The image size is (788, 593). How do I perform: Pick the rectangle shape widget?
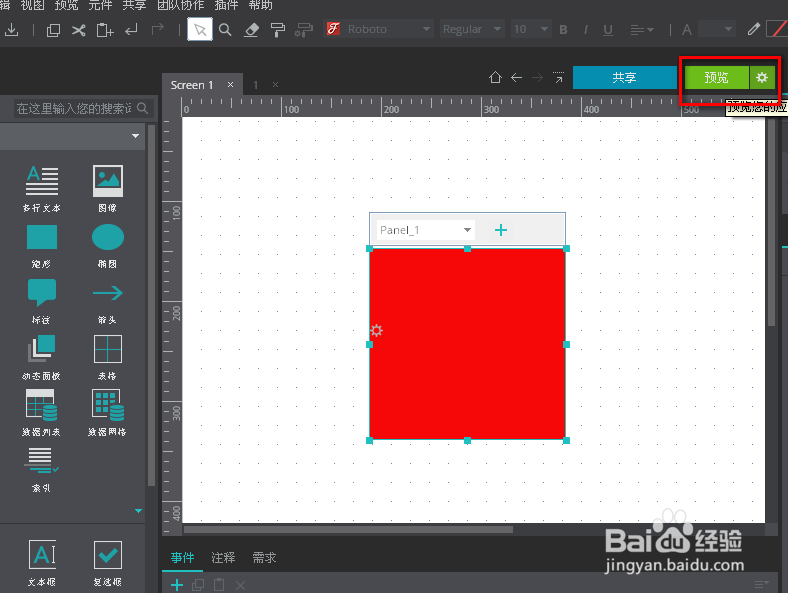click(42, 237)
